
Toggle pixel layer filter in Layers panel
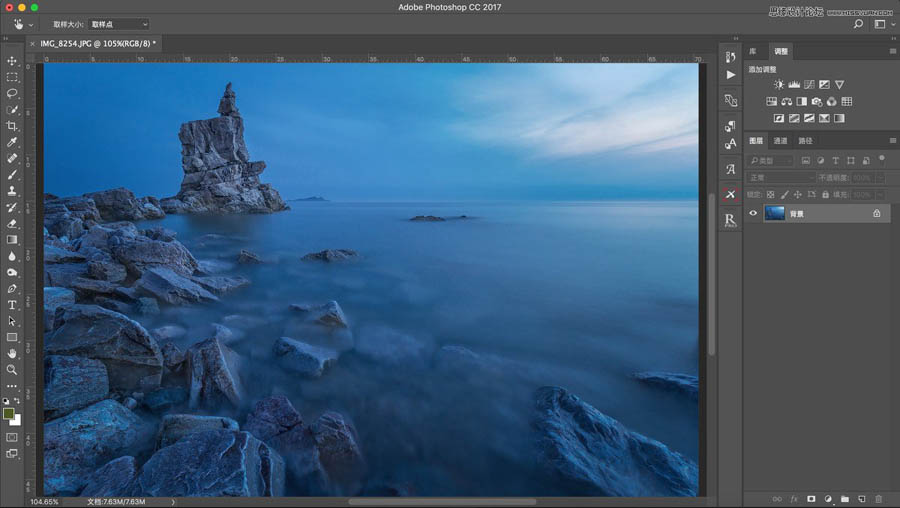pos(806,161)
